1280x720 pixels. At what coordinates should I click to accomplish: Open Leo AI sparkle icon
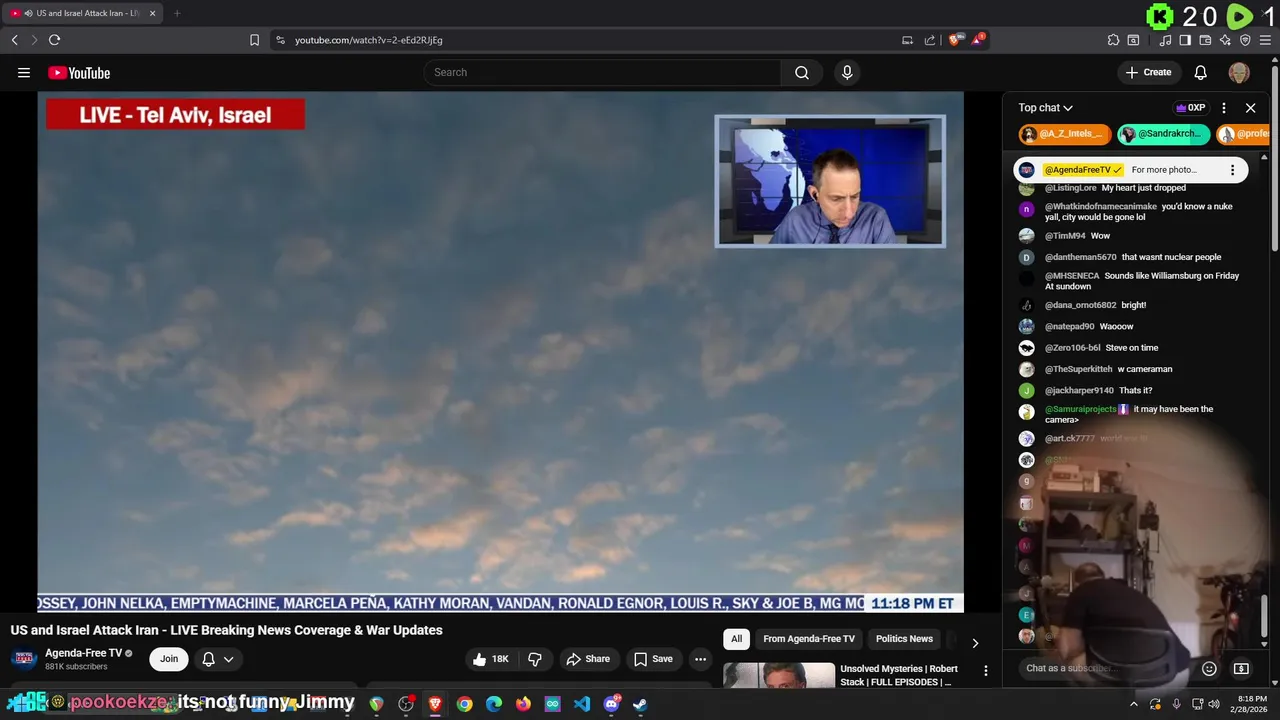point(1225,40)
